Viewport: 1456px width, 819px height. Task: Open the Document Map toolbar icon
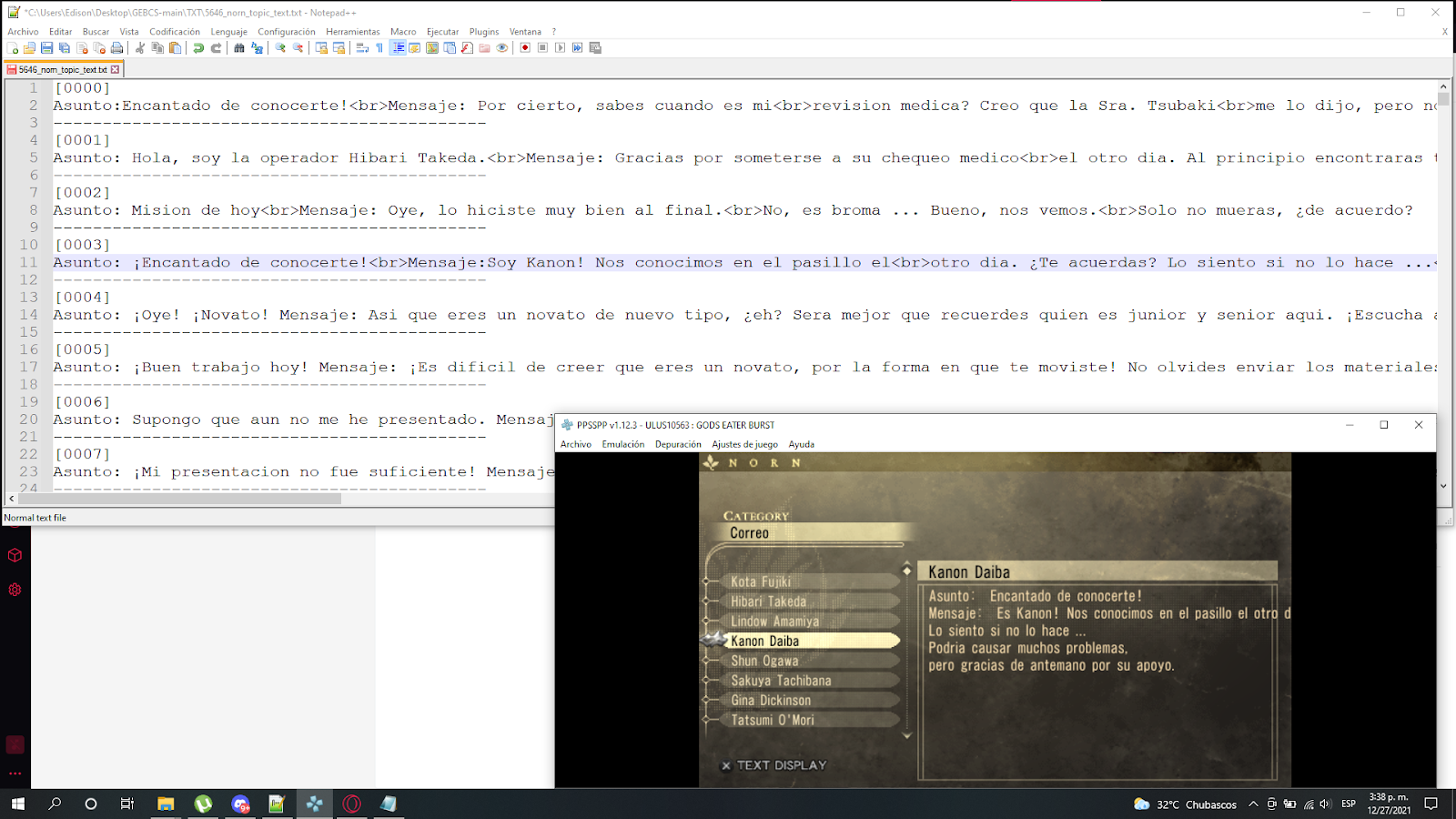(432, 48)
